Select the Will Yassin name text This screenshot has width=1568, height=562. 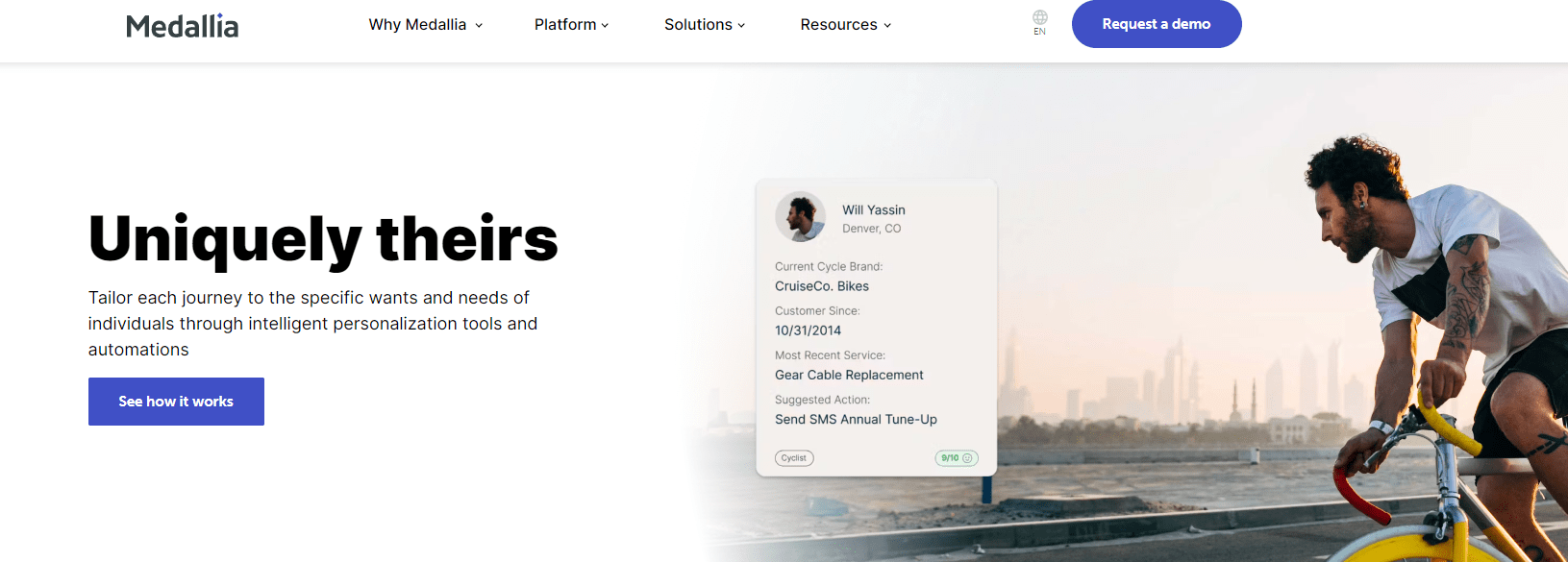[873, 210]
